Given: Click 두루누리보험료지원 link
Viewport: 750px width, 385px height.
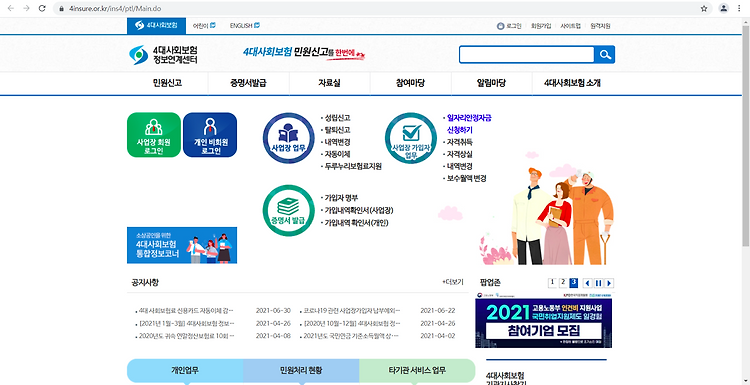Looking at the screenshot, I should [353, 167].
